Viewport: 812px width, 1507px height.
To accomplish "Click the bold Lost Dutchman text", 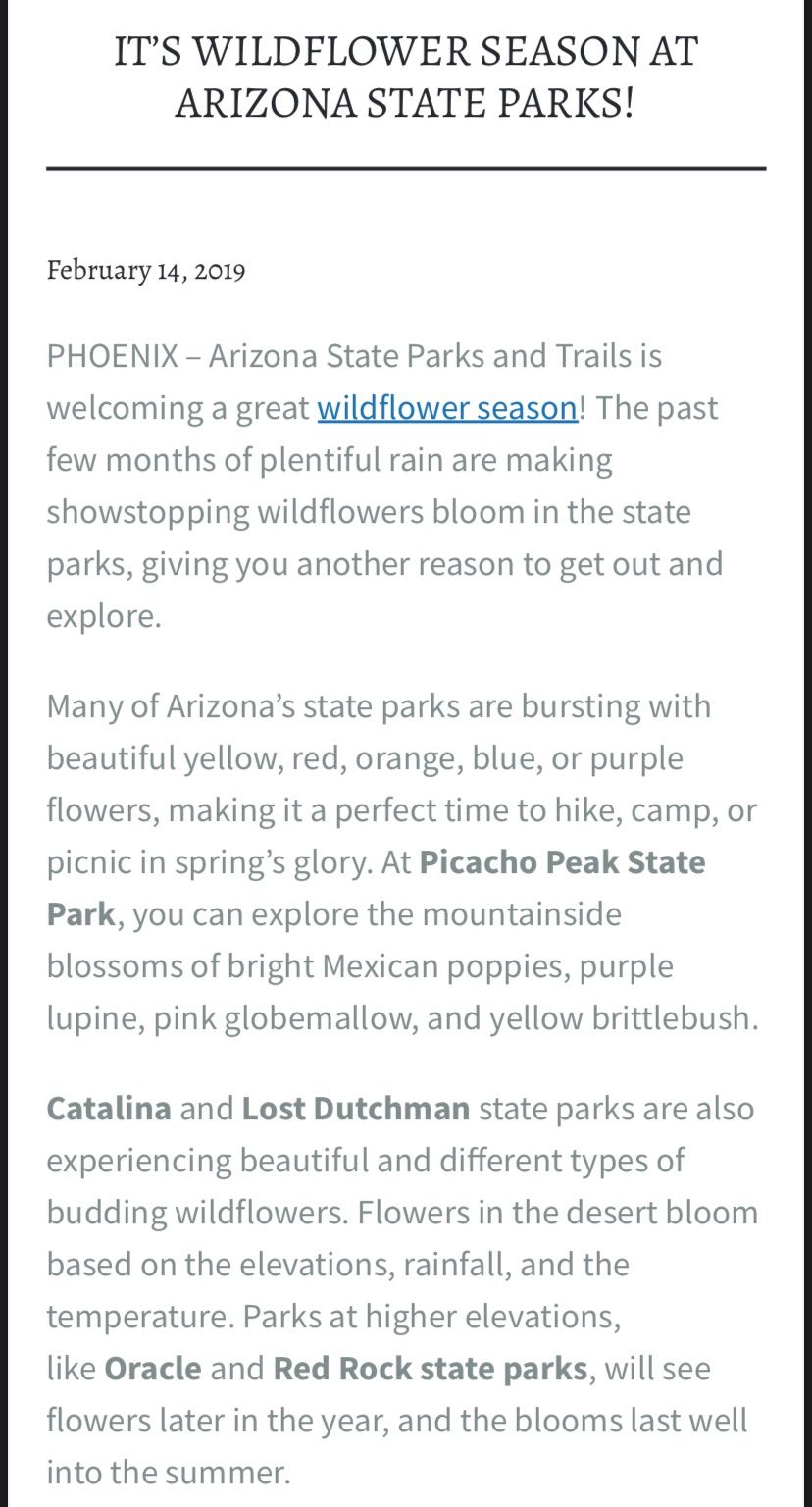I will coord(356,1109).
